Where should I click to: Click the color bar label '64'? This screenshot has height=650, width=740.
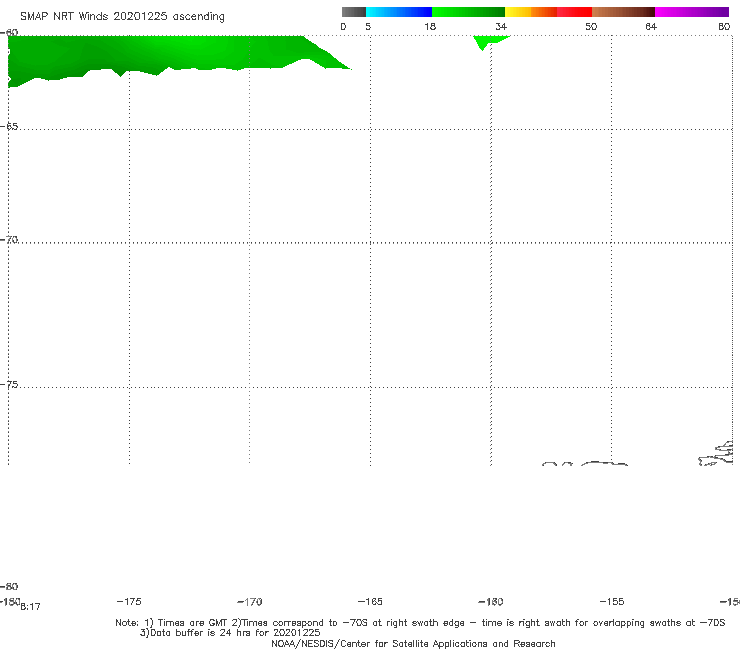coord(651,27)
